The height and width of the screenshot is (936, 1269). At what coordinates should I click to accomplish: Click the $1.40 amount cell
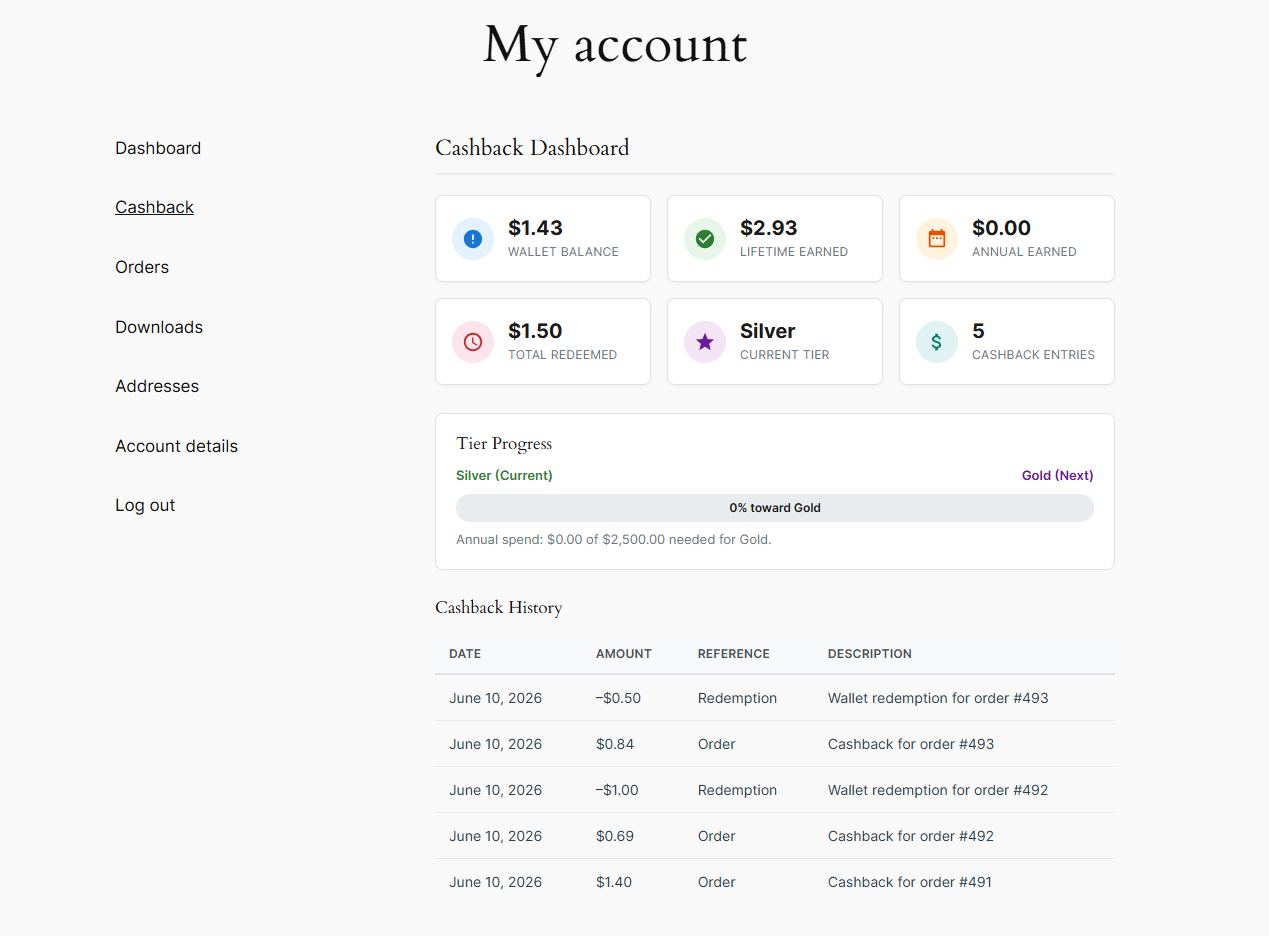coord(614,882)
